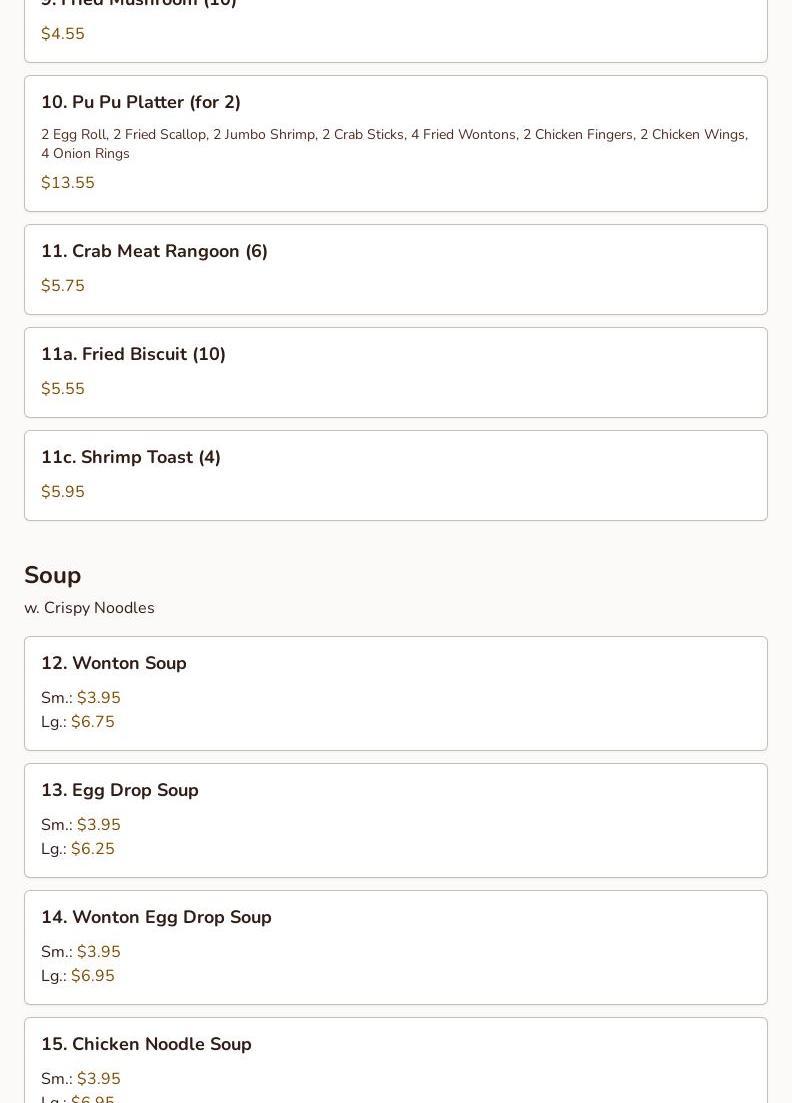Select large $6.25 Egg Drop Soup price
This screenshot has height=1103, width=792.
click(x=92, y=849)
